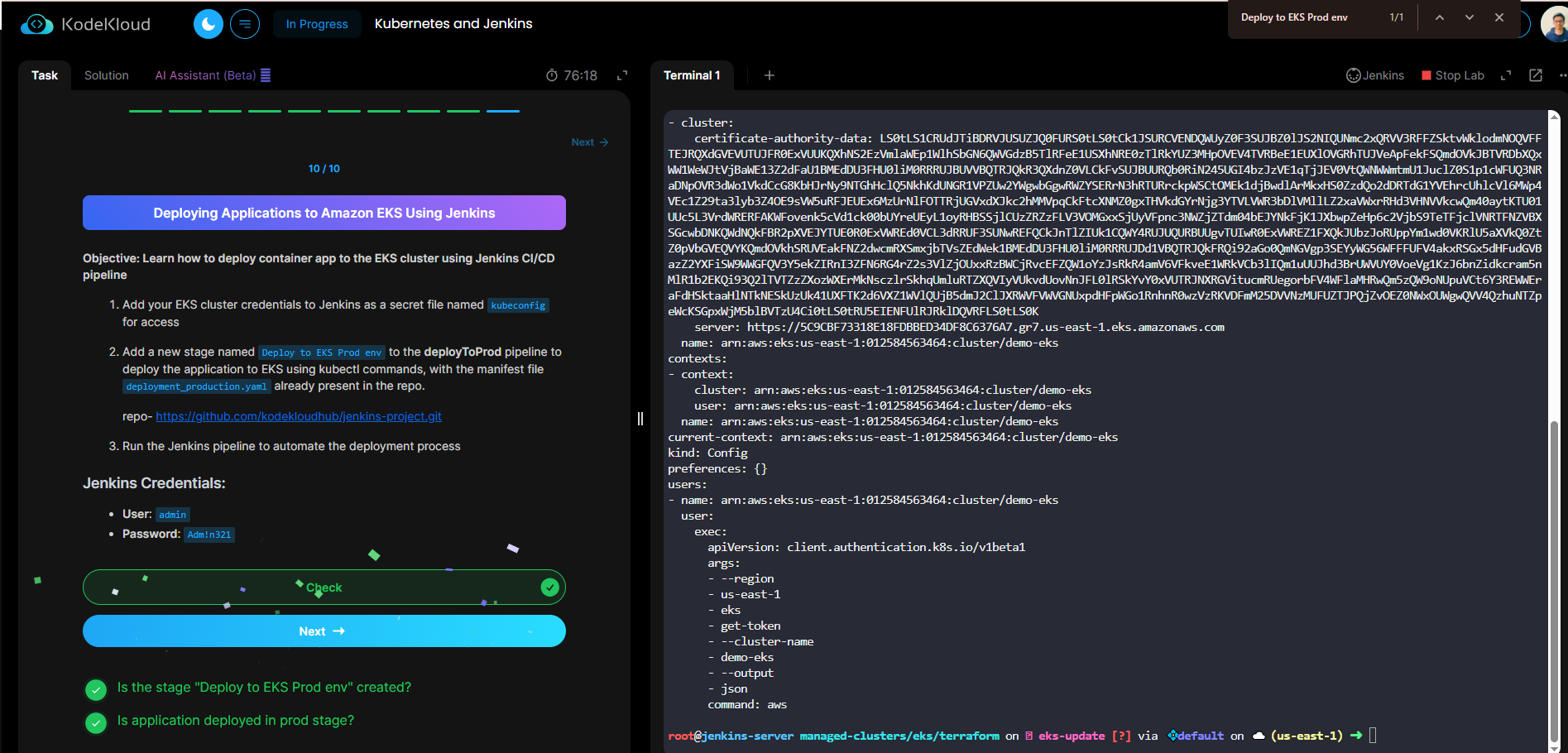Viewport: 1568px width, 753px height.
Task: Click 'apiVersion: client.authentication.k8s.io/v1beta1' line
Action: [866, 548]
